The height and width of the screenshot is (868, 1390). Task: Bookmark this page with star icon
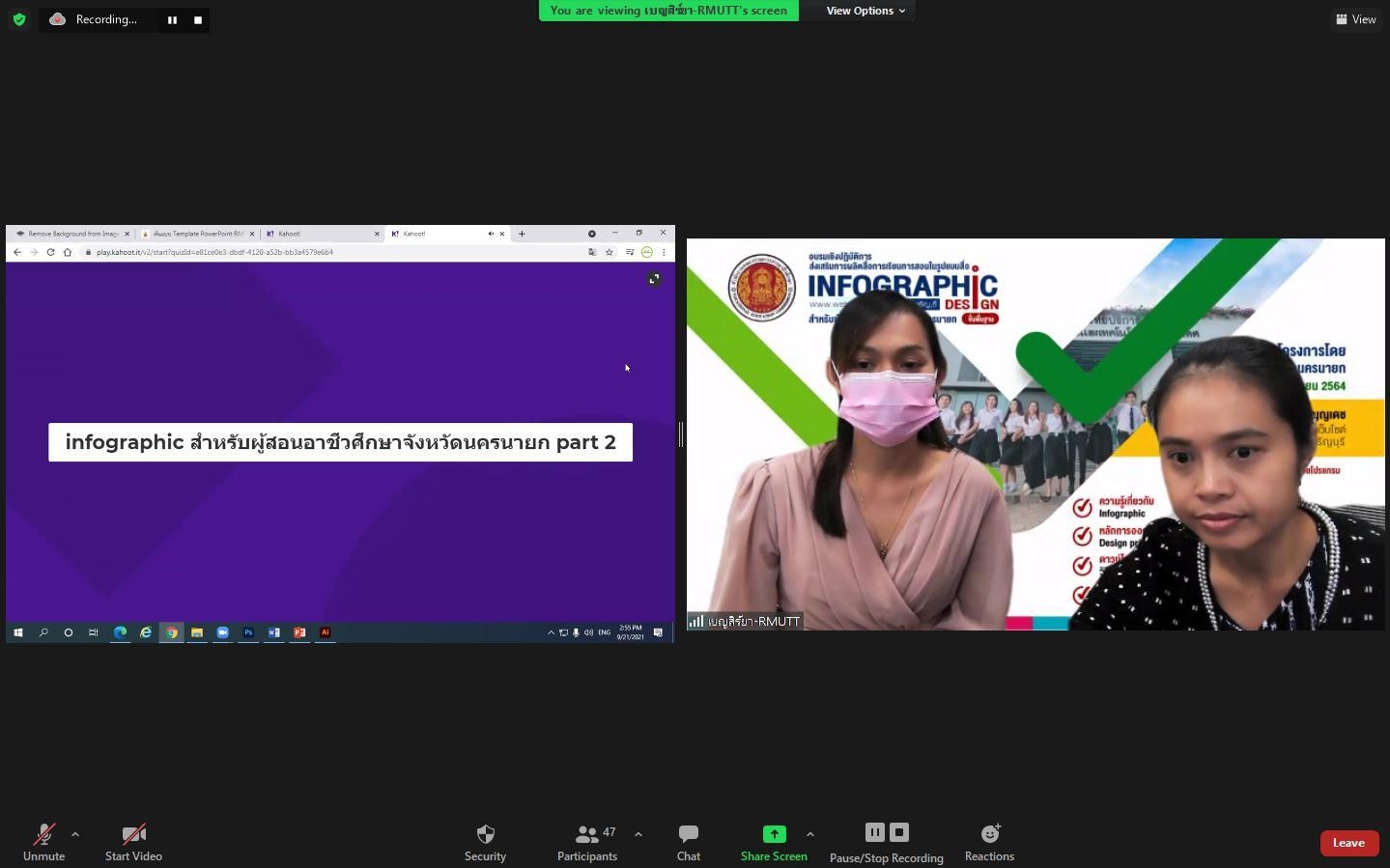point(610,252)
